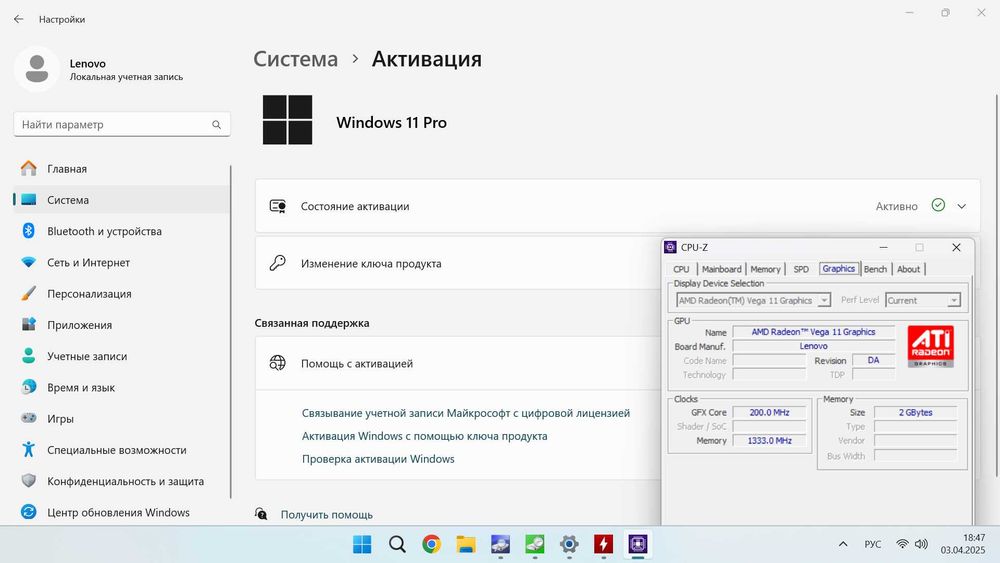
Task: Click the search magnifier in settings search
Action: (x=217, y=124)
